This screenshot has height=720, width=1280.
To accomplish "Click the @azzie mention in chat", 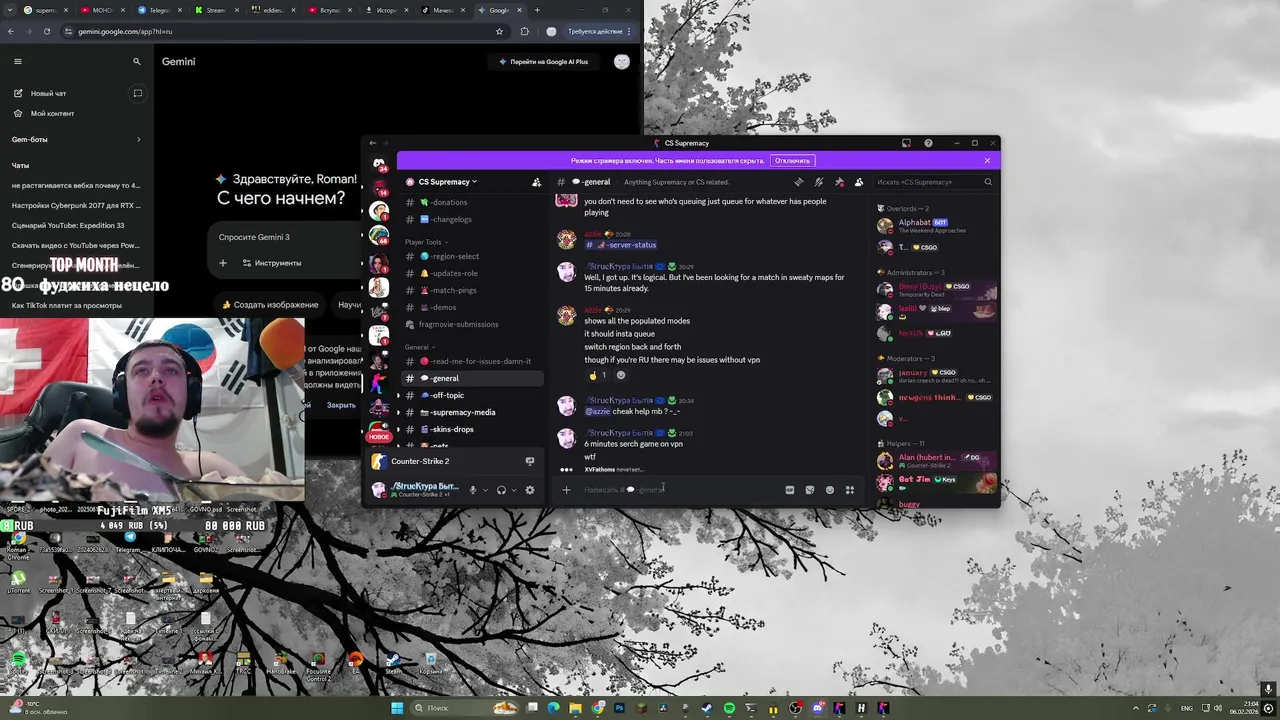I will tap(597, 411).
